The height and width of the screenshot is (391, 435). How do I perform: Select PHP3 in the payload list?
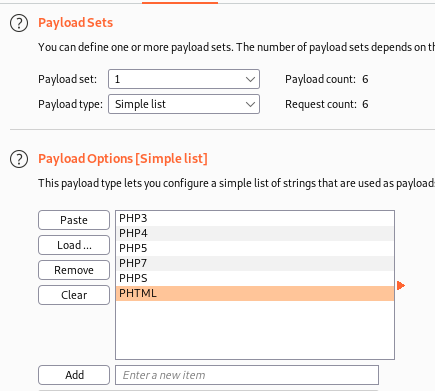pyautogui.click(x=255, y=218)
